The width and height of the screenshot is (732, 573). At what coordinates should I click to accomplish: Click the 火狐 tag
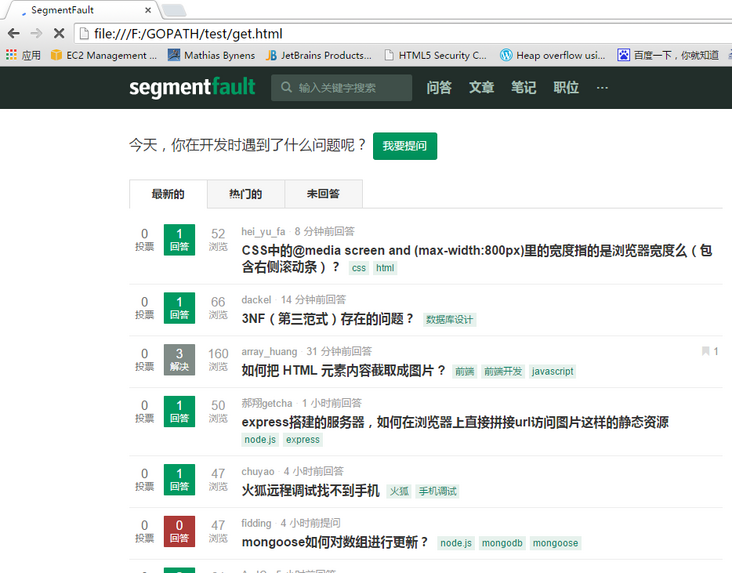coord(399,491)
